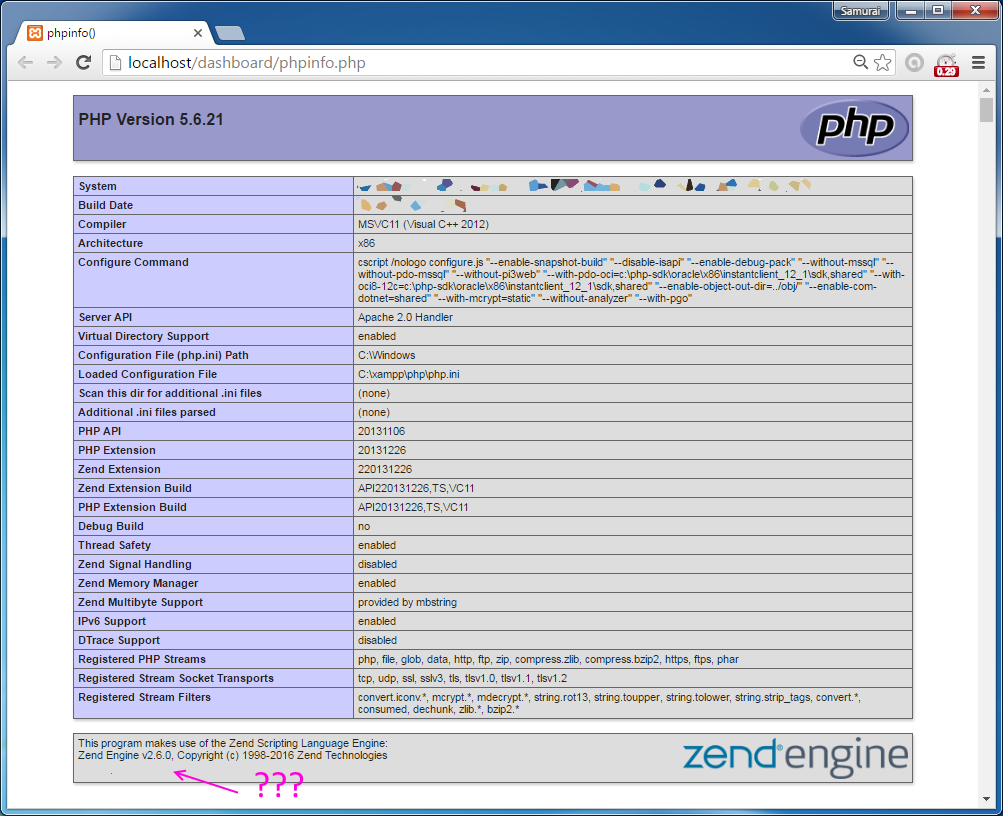The width and height of the screenshot is (1003, 816).
Task: Click the MSVC11 (Visual C++ 2012) value
Action: point(423,224)
